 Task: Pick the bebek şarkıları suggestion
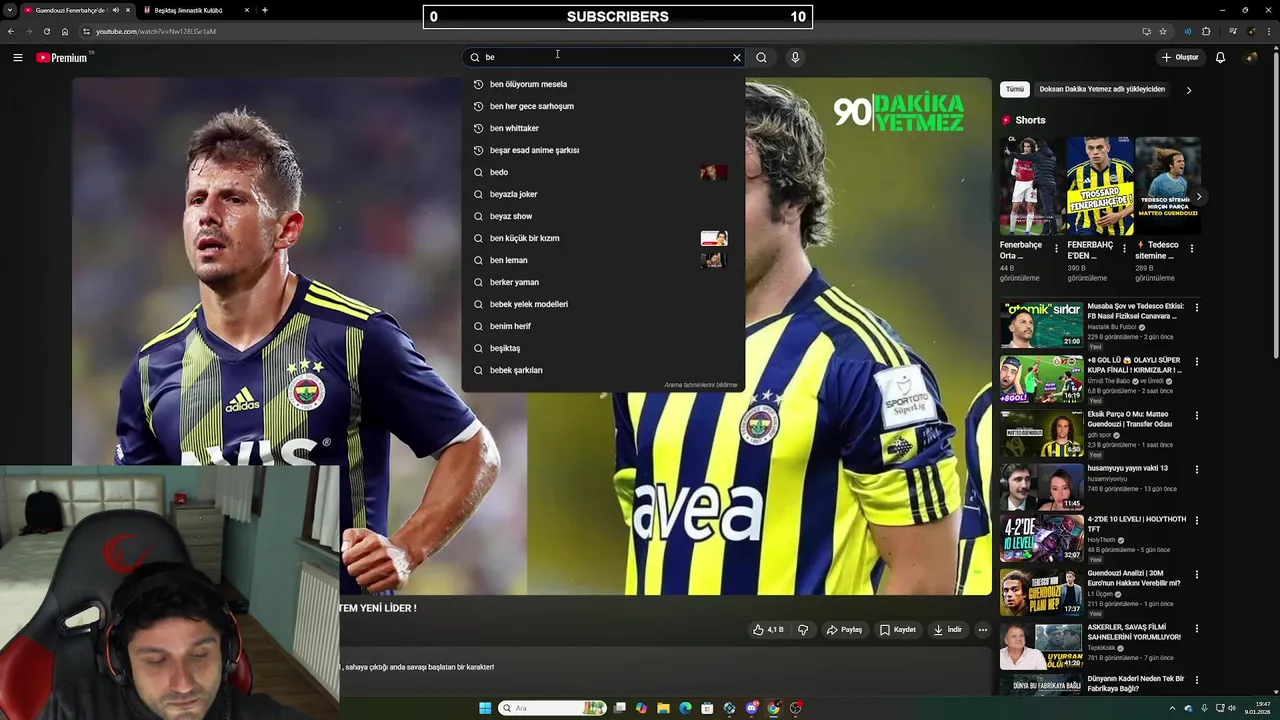[603, 370]
